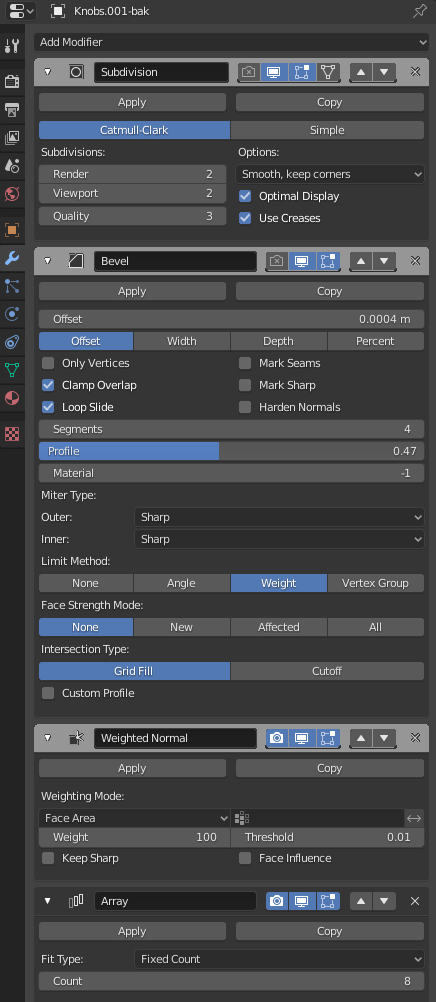
Task: Open the Tool properties tab
Action: pyautogui.click(x=12, y=45)
